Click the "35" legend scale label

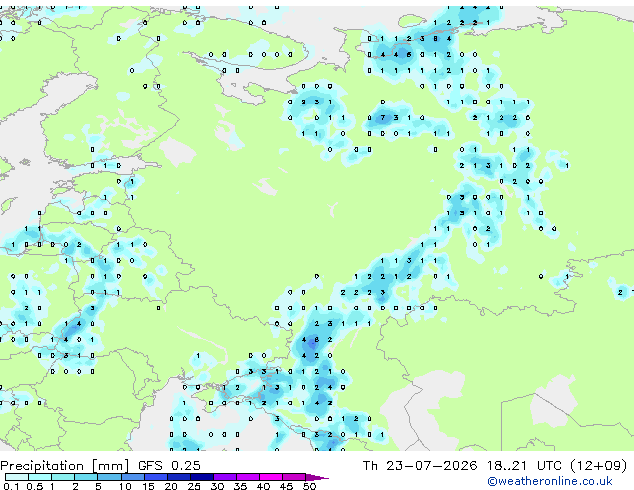pos(240,486)
